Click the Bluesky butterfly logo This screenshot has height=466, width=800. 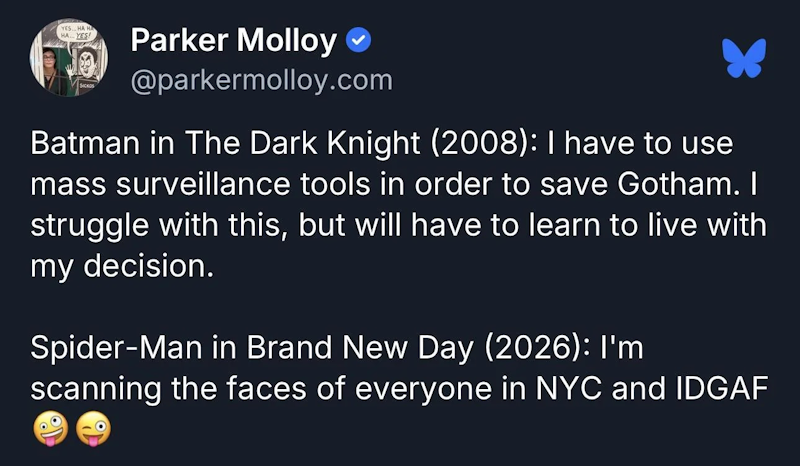pos(744,58)
